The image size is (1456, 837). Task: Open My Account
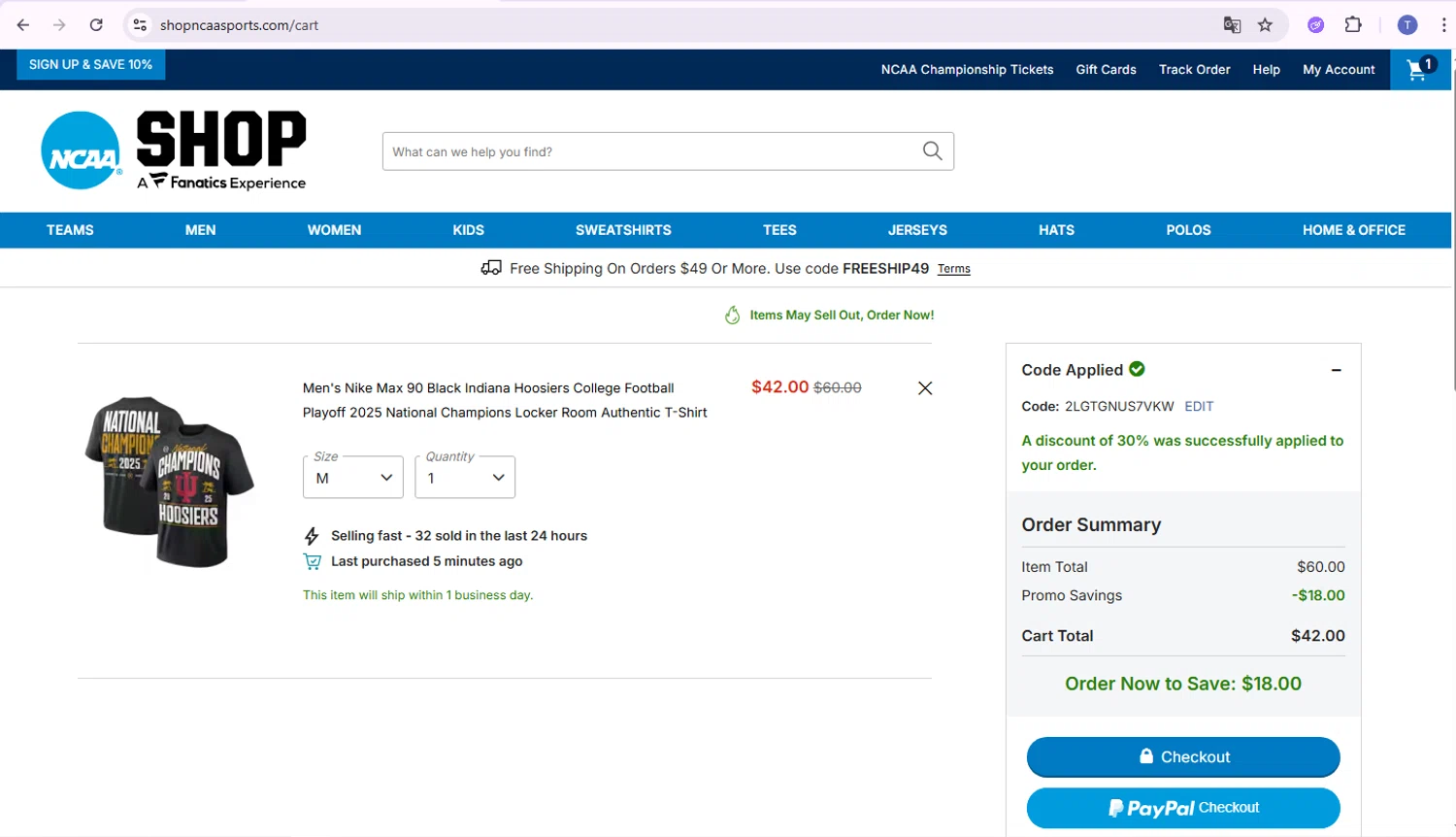click(x=1339, y=70)
